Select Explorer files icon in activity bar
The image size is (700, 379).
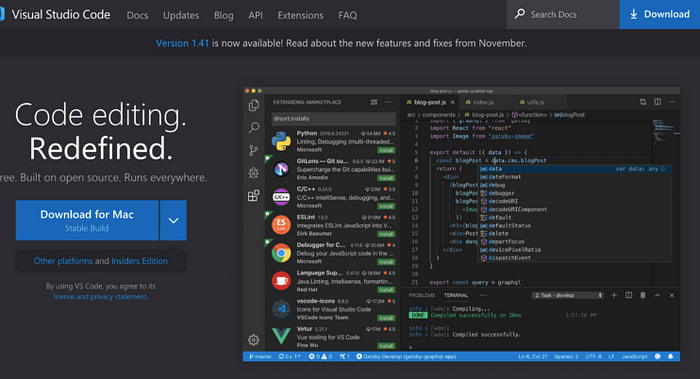tap(254, 105)
